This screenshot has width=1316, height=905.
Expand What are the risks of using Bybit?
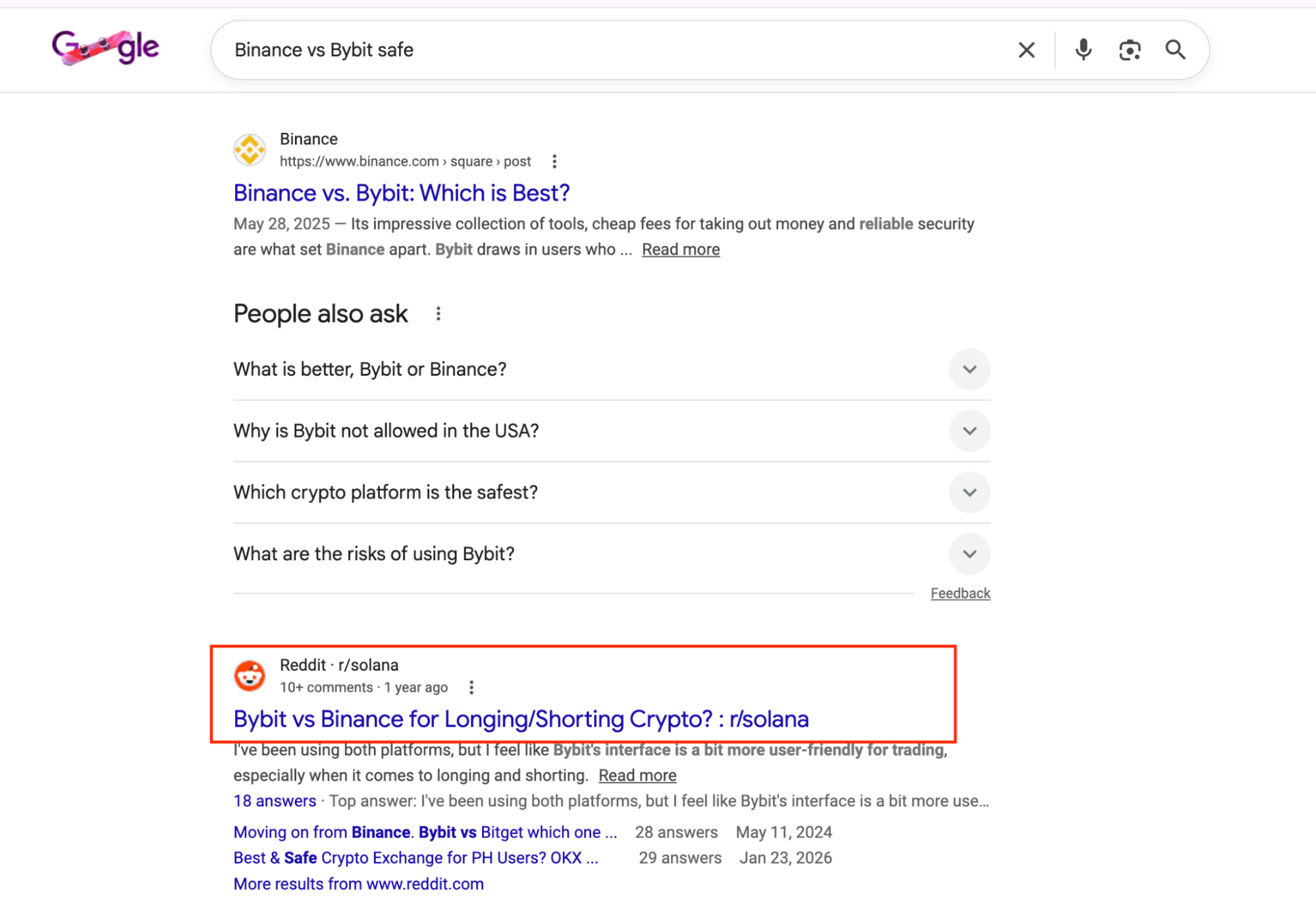point(612,554)
